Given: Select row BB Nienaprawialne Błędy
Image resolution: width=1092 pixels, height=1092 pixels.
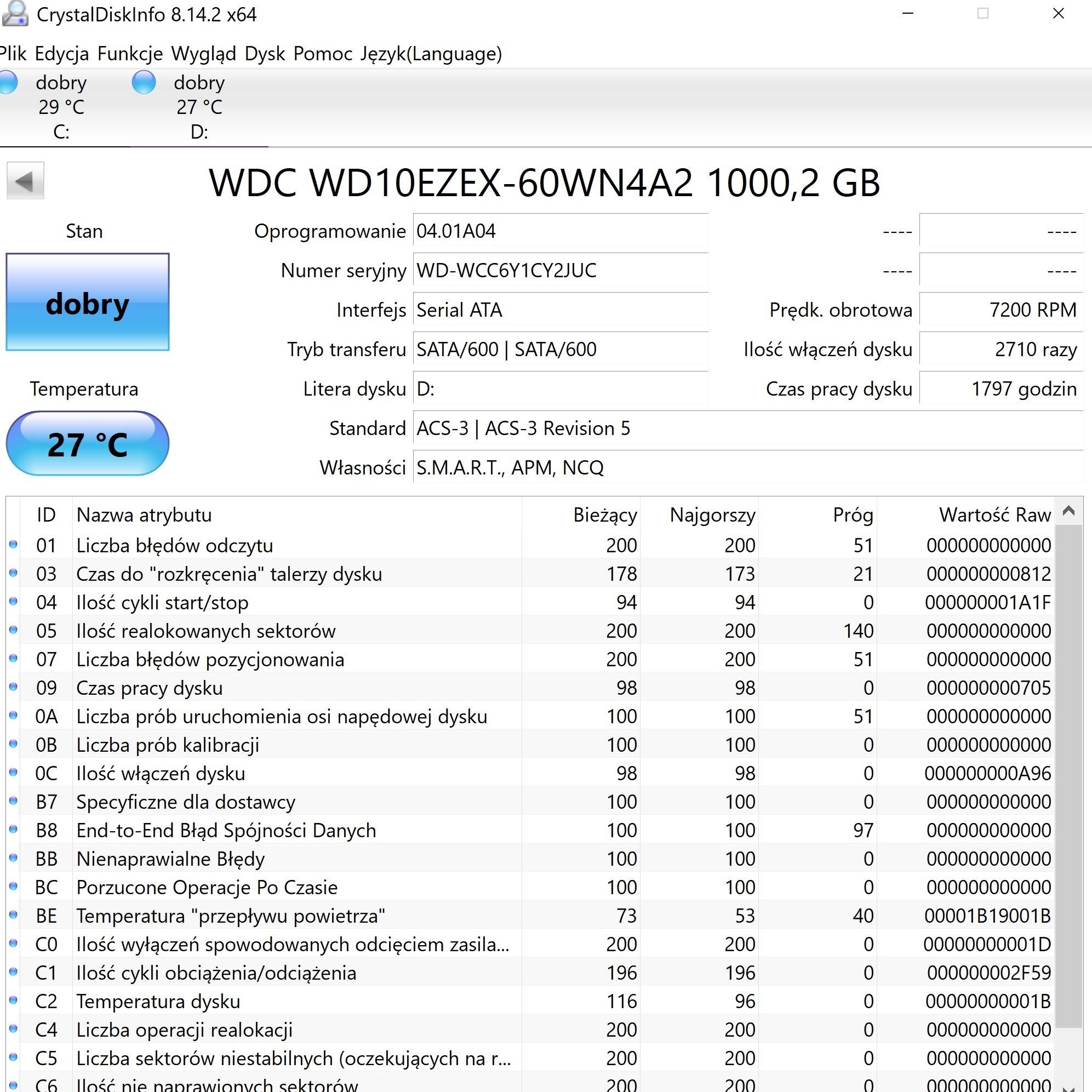Looking at the screenshot, I should (x=530, y=859).
